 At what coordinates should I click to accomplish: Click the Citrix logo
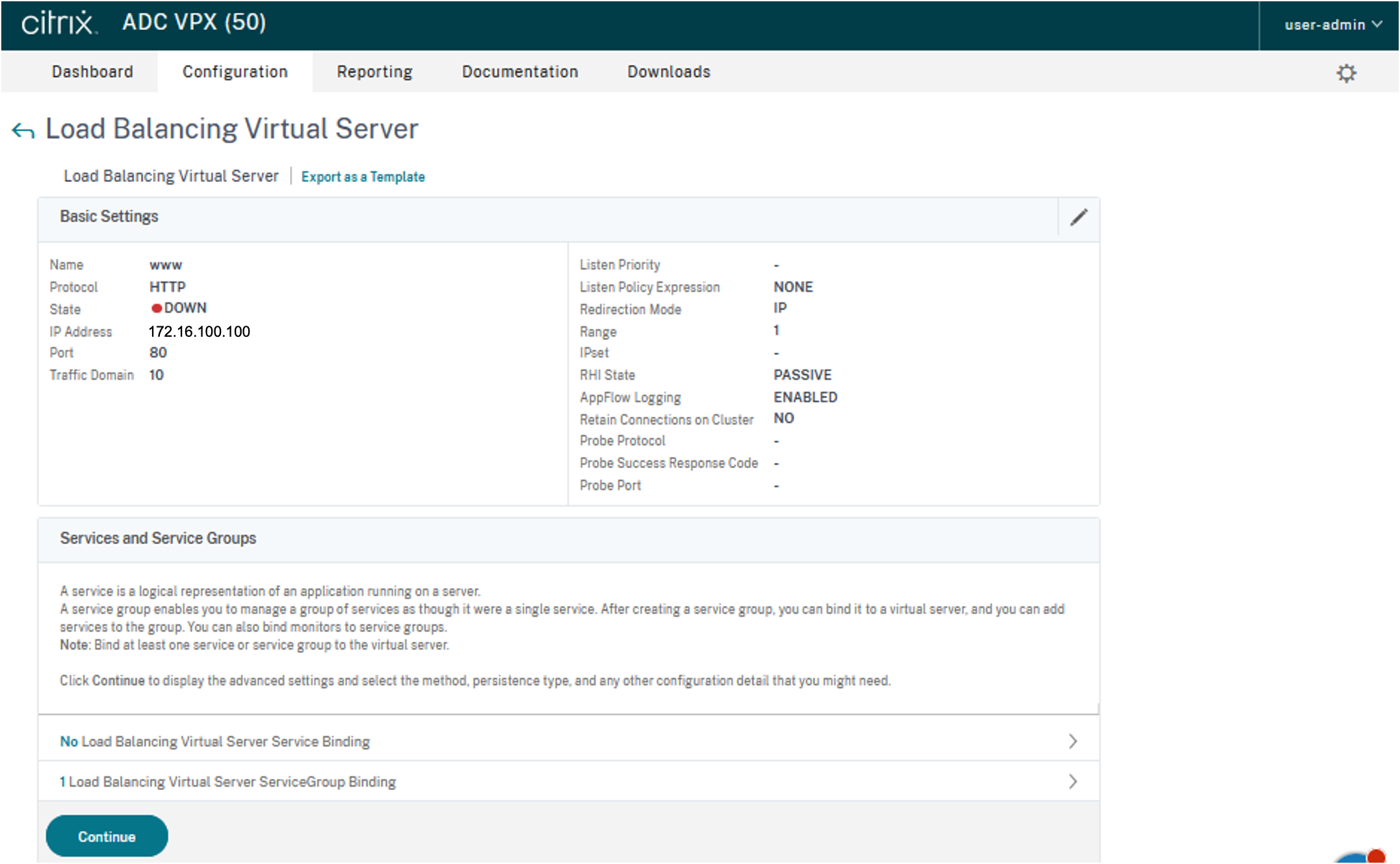(x=58, y=23)
